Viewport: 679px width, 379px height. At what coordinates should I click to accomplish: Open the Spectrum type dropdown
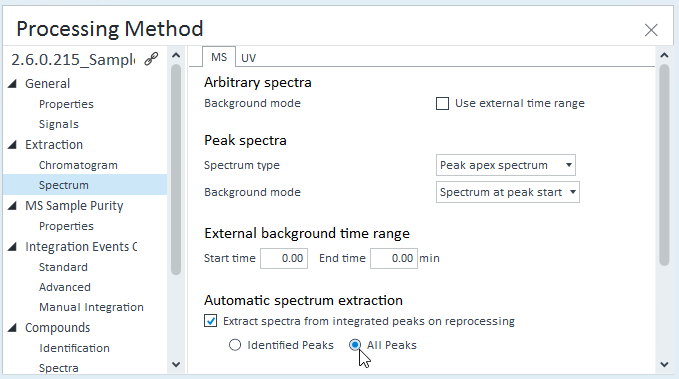point(505,165)
